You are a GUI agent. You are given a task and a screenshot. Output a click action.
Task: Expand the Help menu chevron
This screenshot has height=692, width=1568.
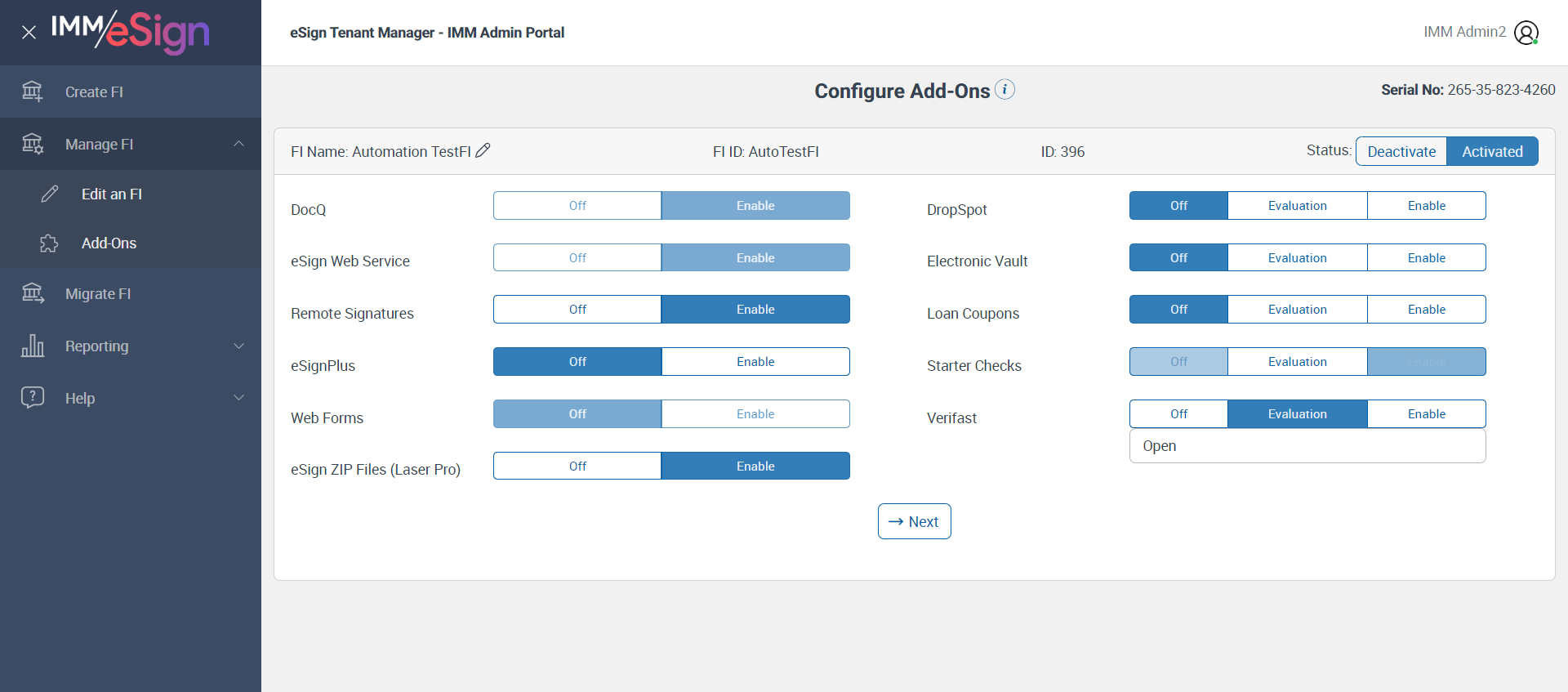(238, 398)
